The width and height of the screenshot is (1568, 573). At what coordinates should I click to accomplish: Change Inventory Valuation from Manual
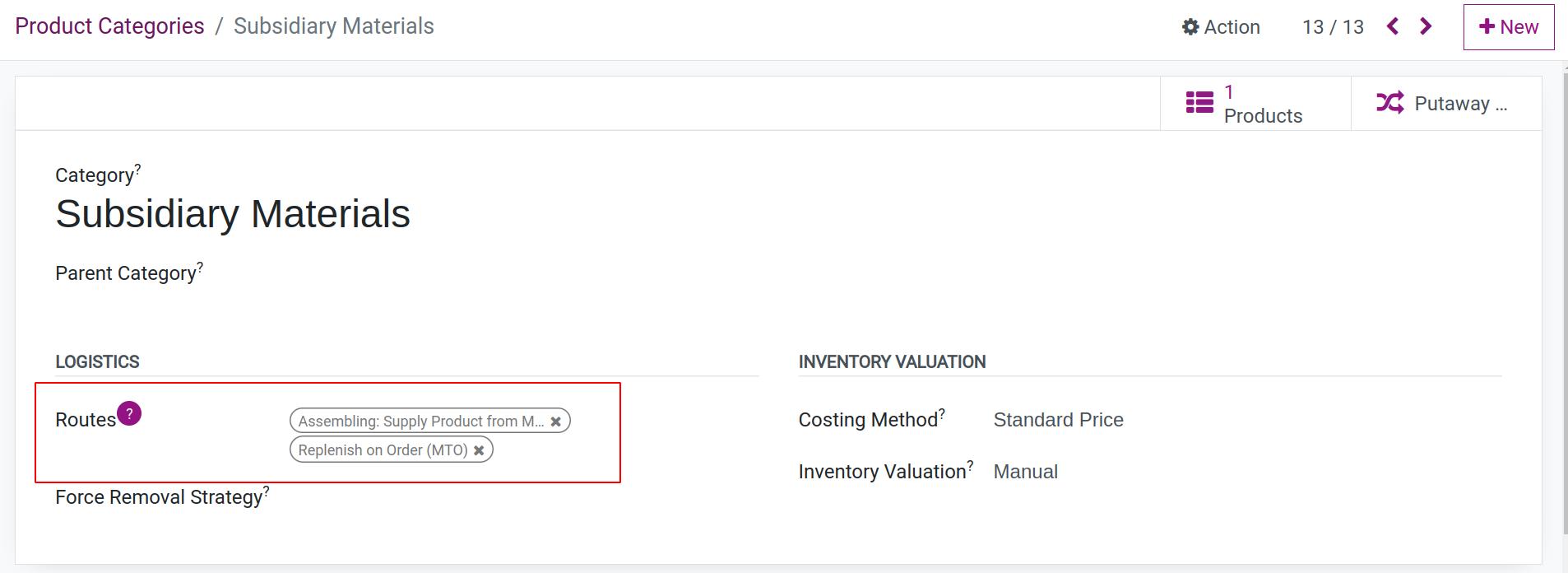pyautogui.click(x=1025, y=472)
